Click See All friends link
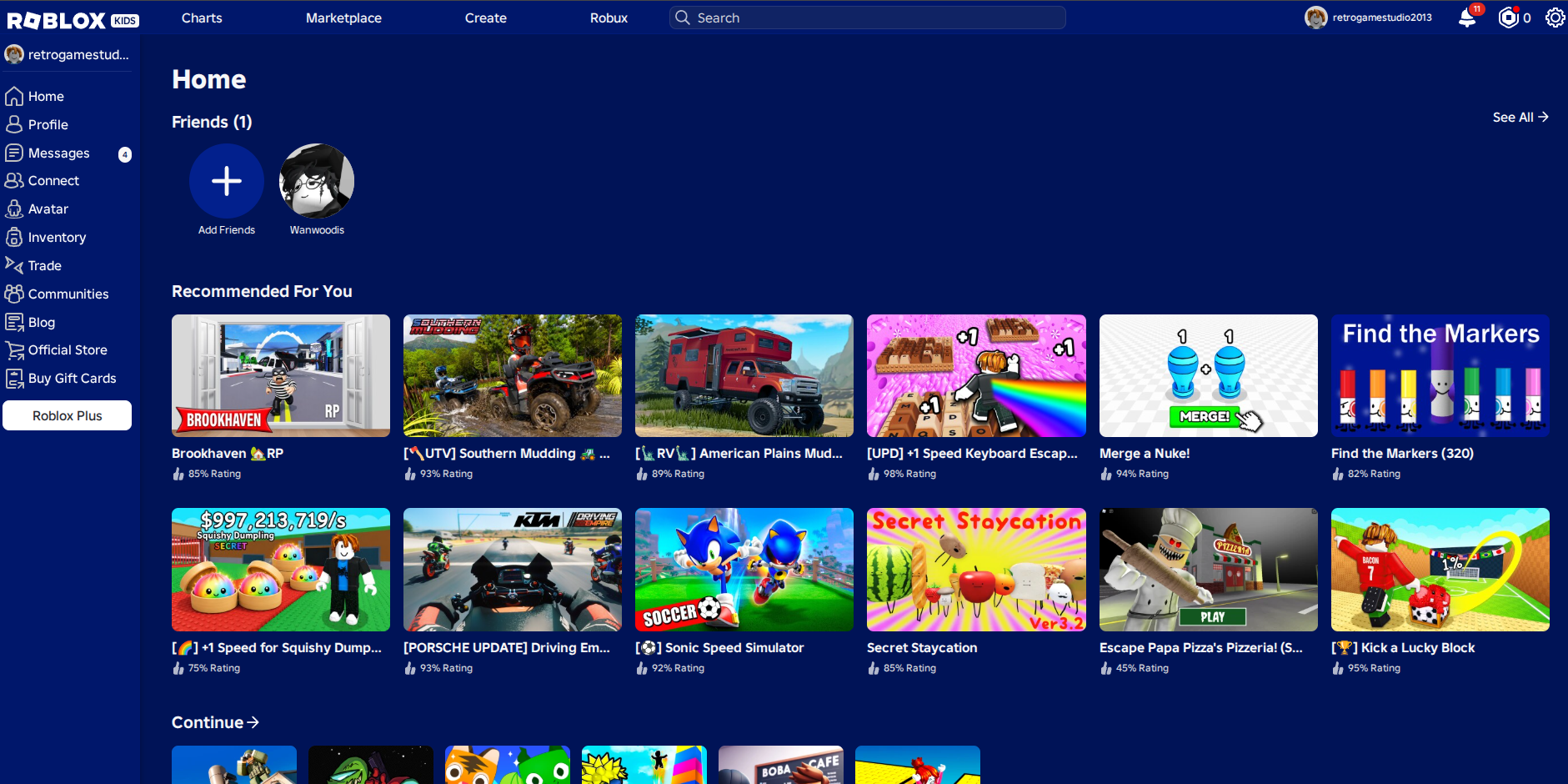Viewport: 1568px width, 784px height. click(1520, 118)
